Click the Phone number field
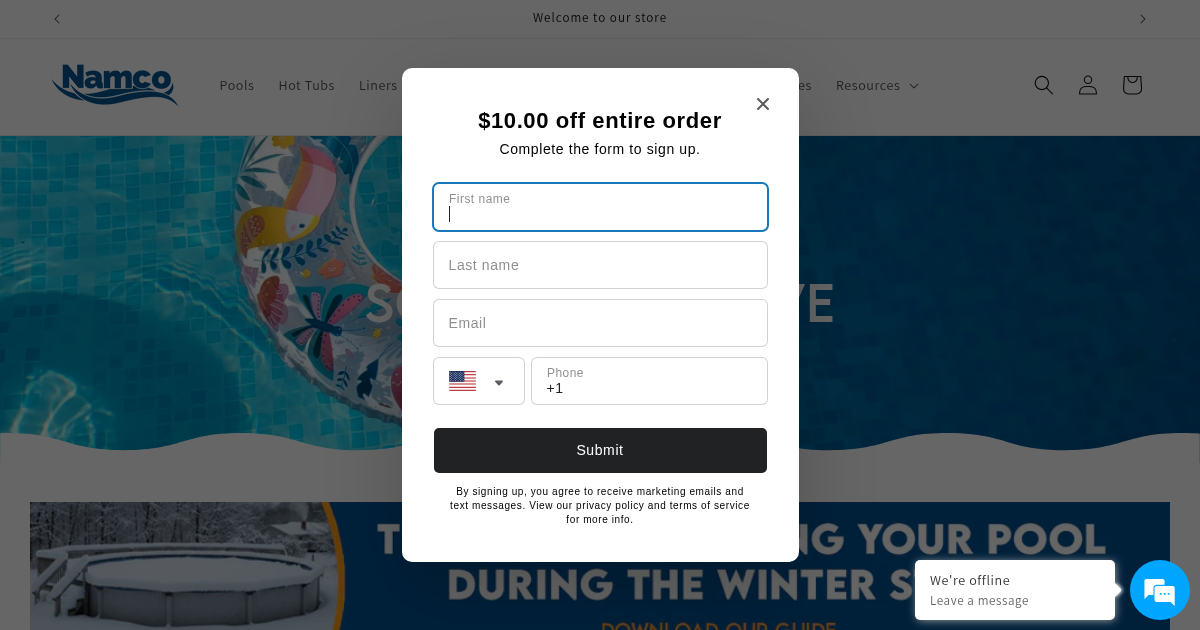This screenshot has height=630, width=1200. coord(649,381)
